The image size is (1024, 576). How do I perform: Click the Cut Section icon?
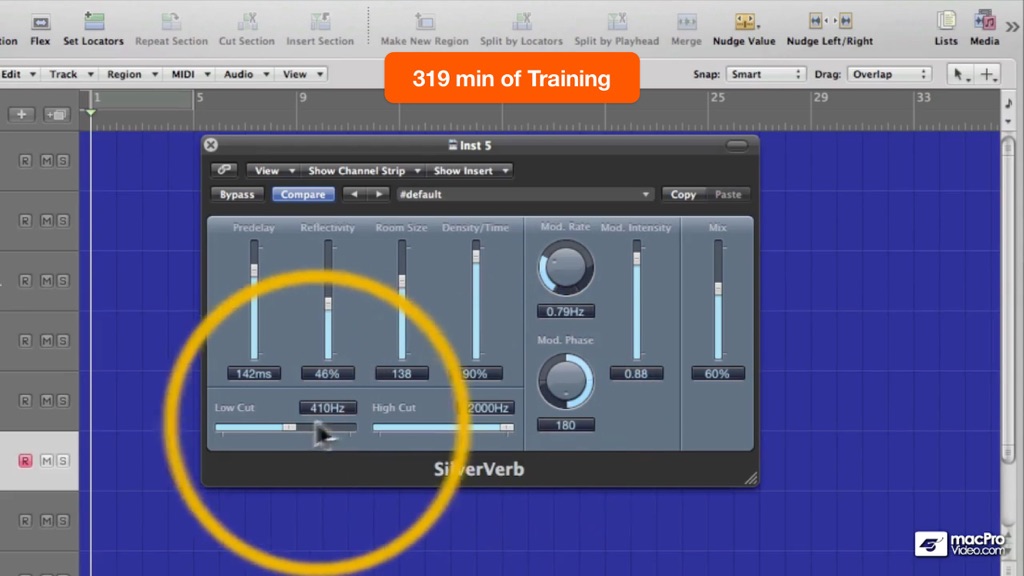click(247, 22)
